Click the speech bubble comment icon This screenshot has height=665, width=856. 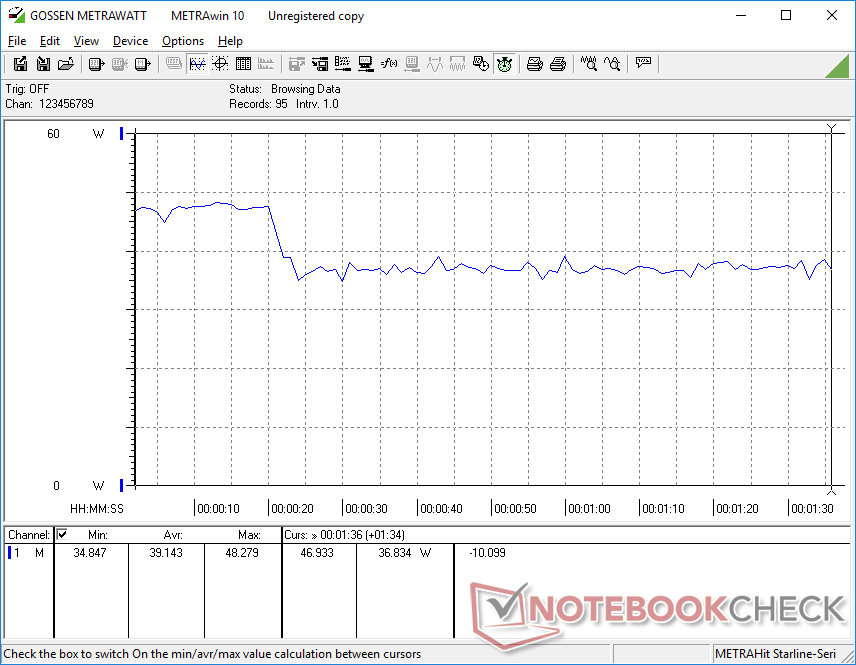[x=643, y=64]
